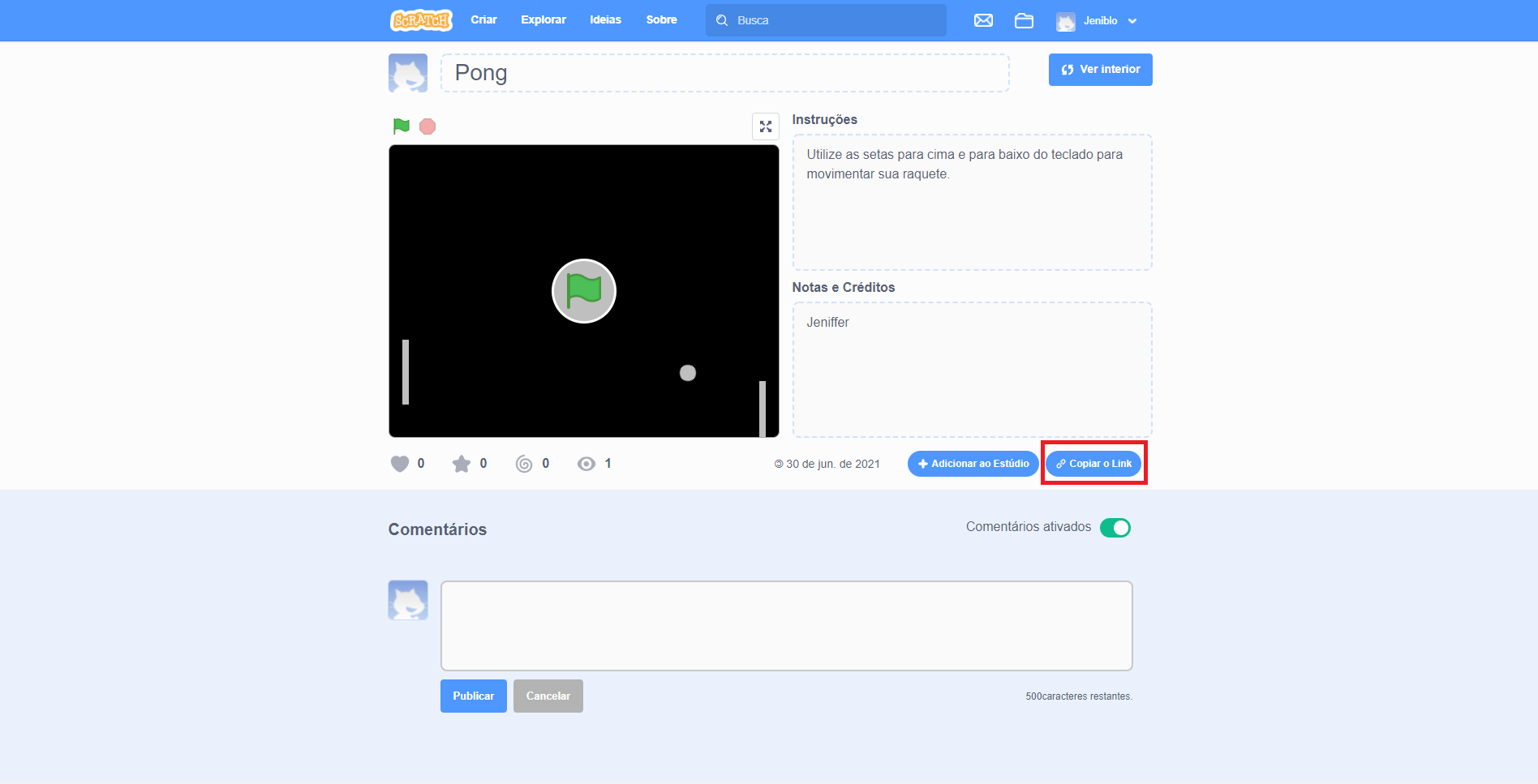Edit the Pong project title field
The image size is (1538, 784).
[x=724, y=73]
